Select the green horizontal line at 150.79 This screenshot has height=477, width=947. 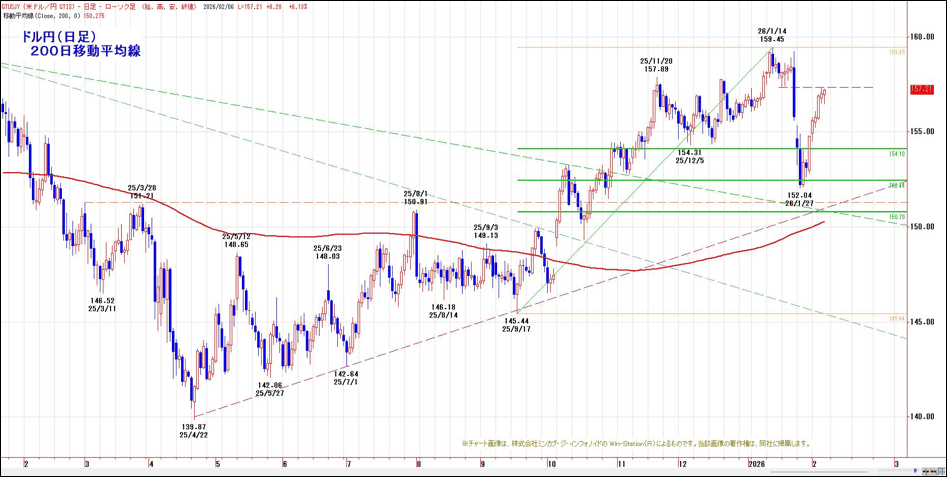pos(700,211)
